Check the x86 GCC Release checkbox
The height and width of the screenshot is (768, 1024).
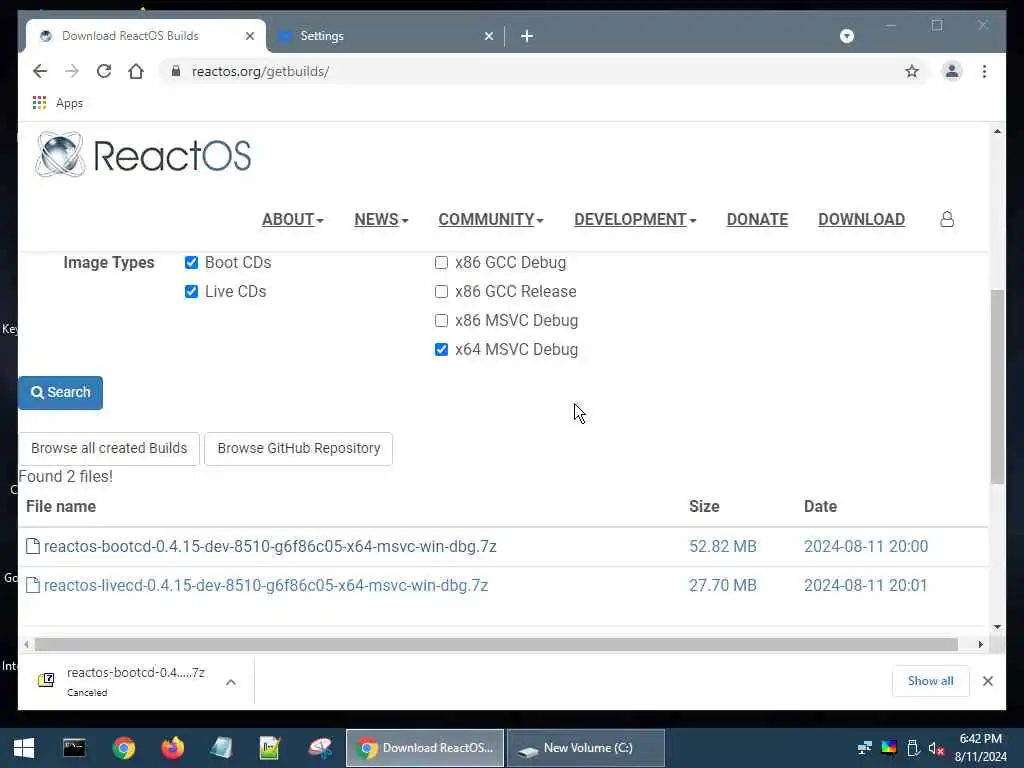pyautogui.click(x=441, y=291)
